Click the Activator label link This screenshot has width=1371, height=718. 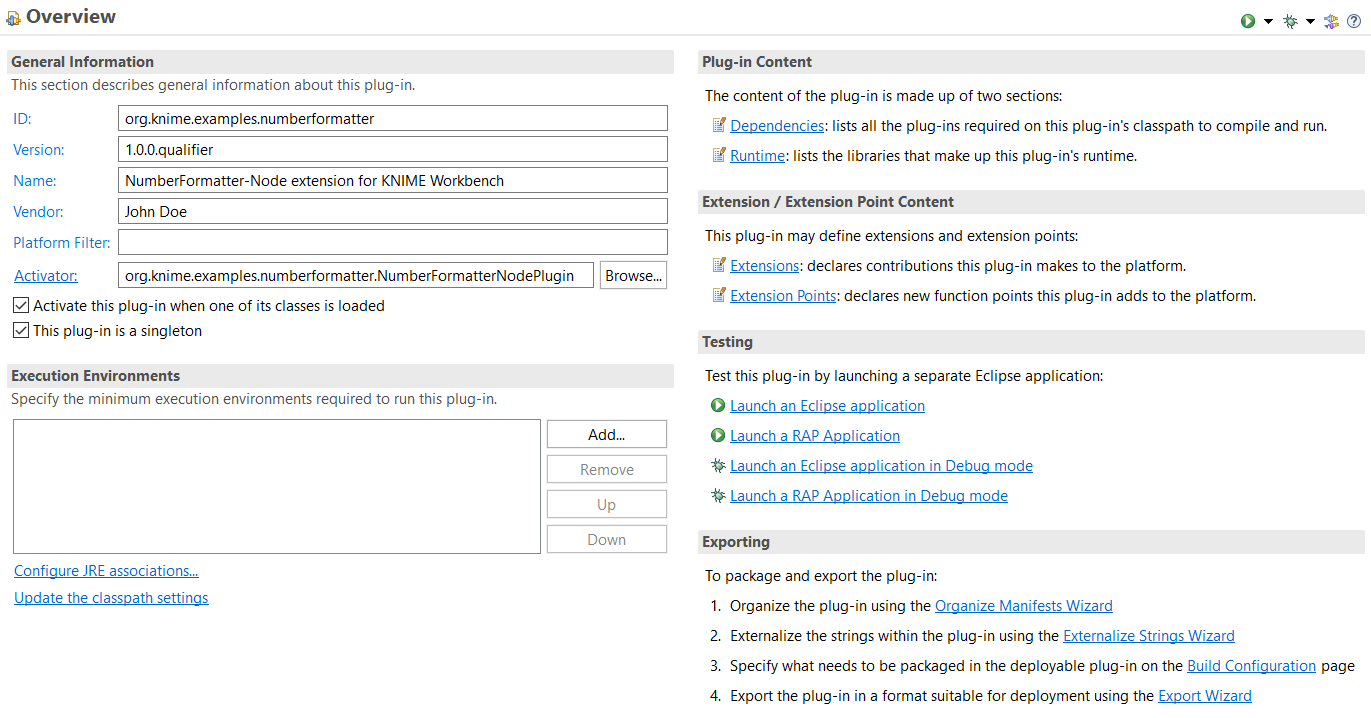[x=45, y=276]
